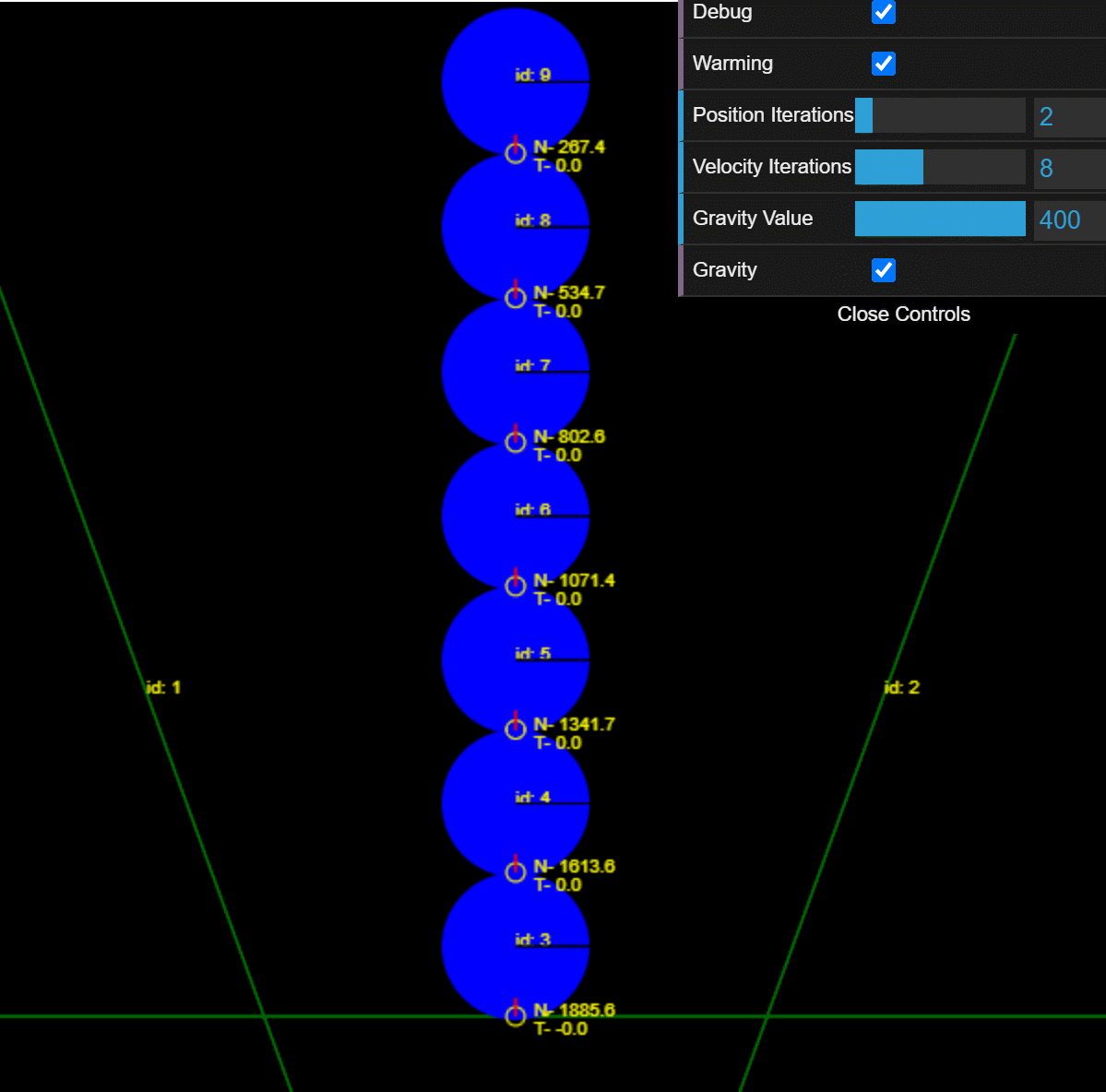The width and height of the screenshot is (1106, 1092).
Task: Adjust the Velocity Iterations slider
Action: tap(939, 167)
